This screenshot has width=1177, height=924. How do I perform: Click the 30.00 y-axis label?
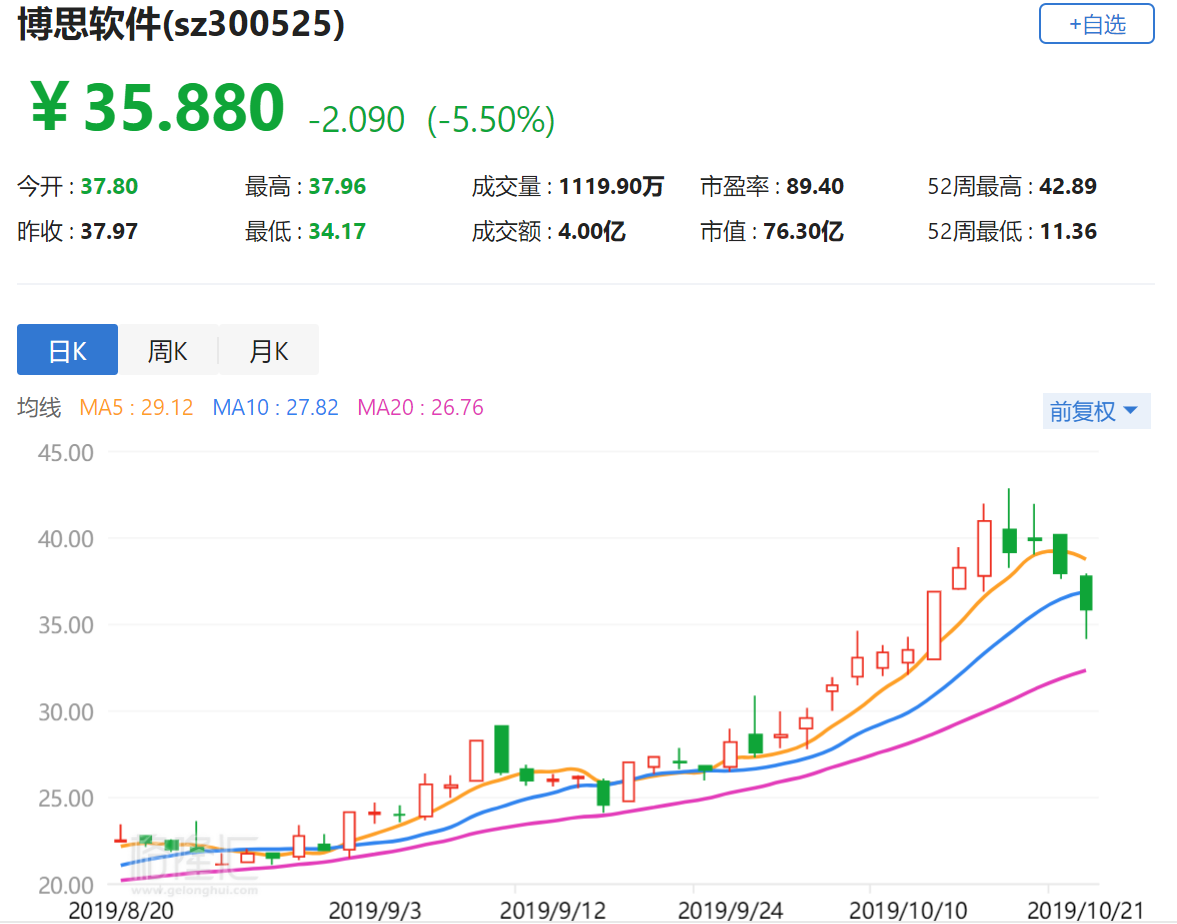pos(66,712)
